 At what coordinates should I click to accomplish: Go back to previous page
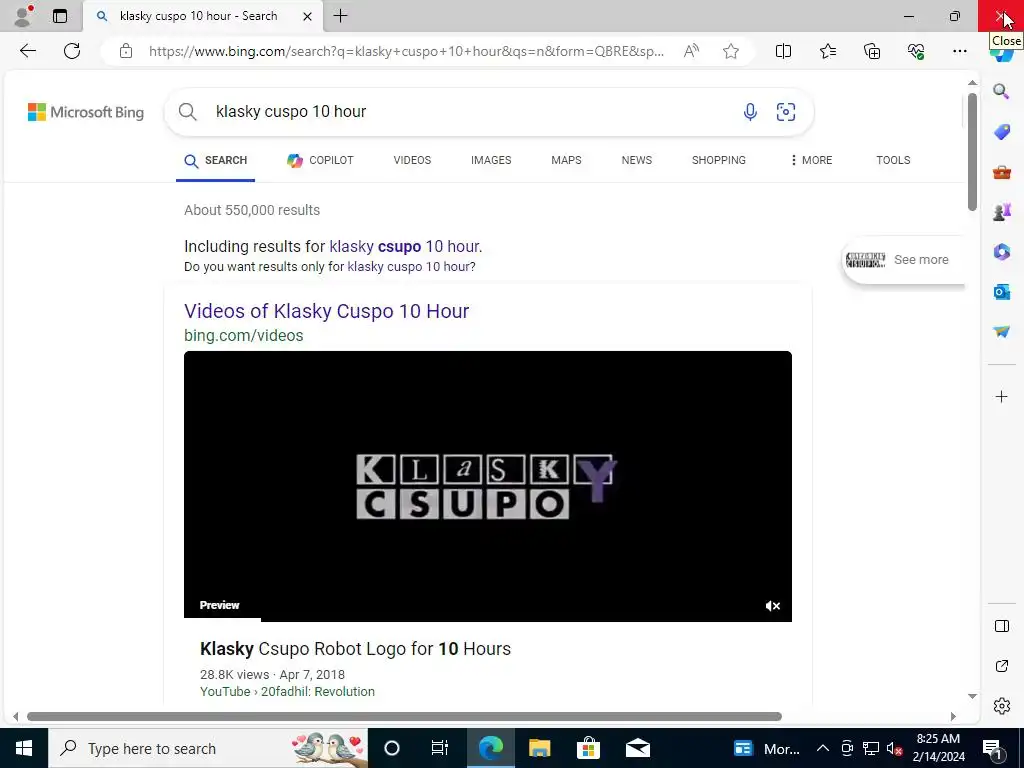pyautogui.click(x=27, y=51)
